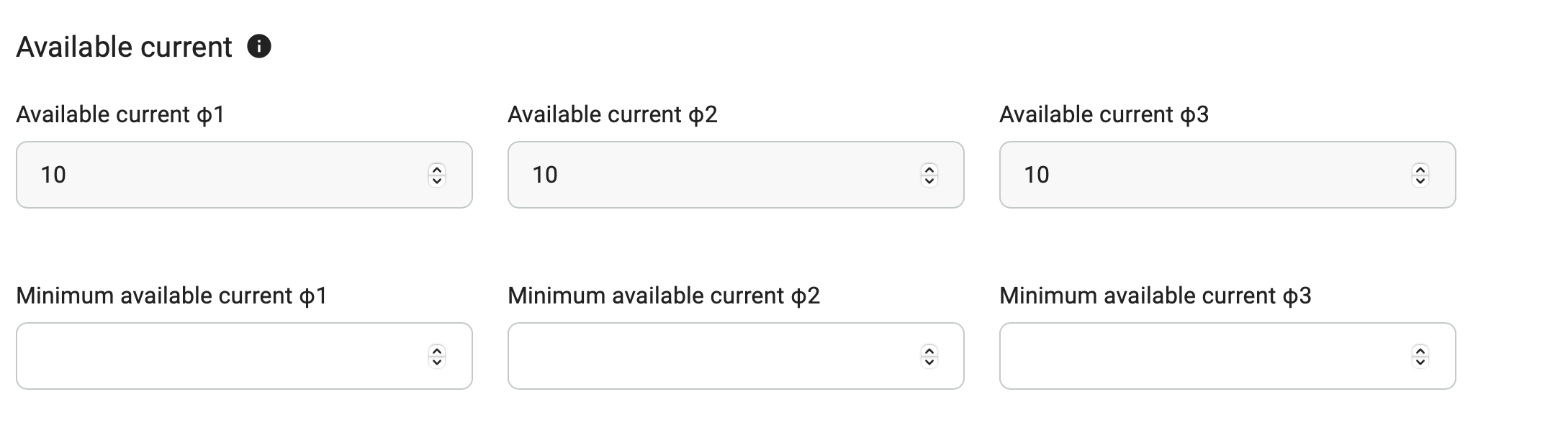Decrement Minimum available current φ3 stepper
Image resolution: width=1568 pixels, height=443 pixels.
1420,362
